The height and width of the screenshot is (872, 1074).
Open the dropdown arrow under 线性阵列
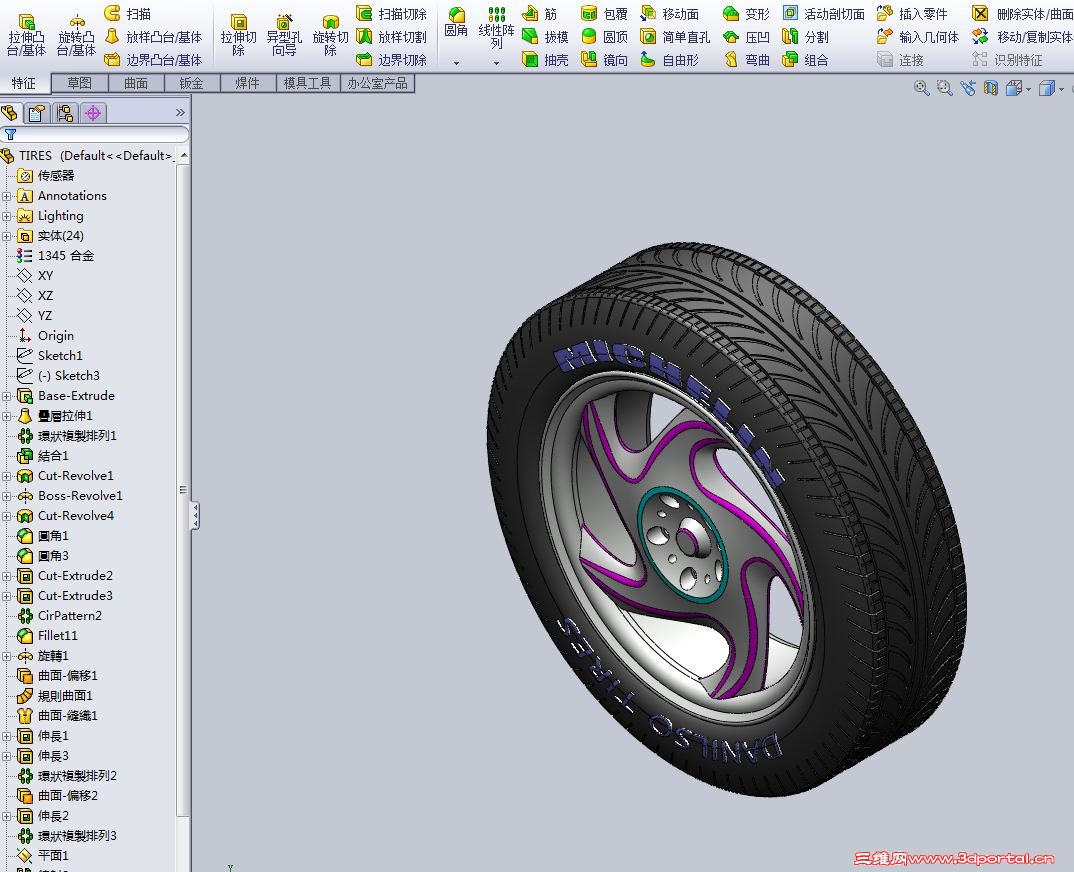tap(497, 63)
